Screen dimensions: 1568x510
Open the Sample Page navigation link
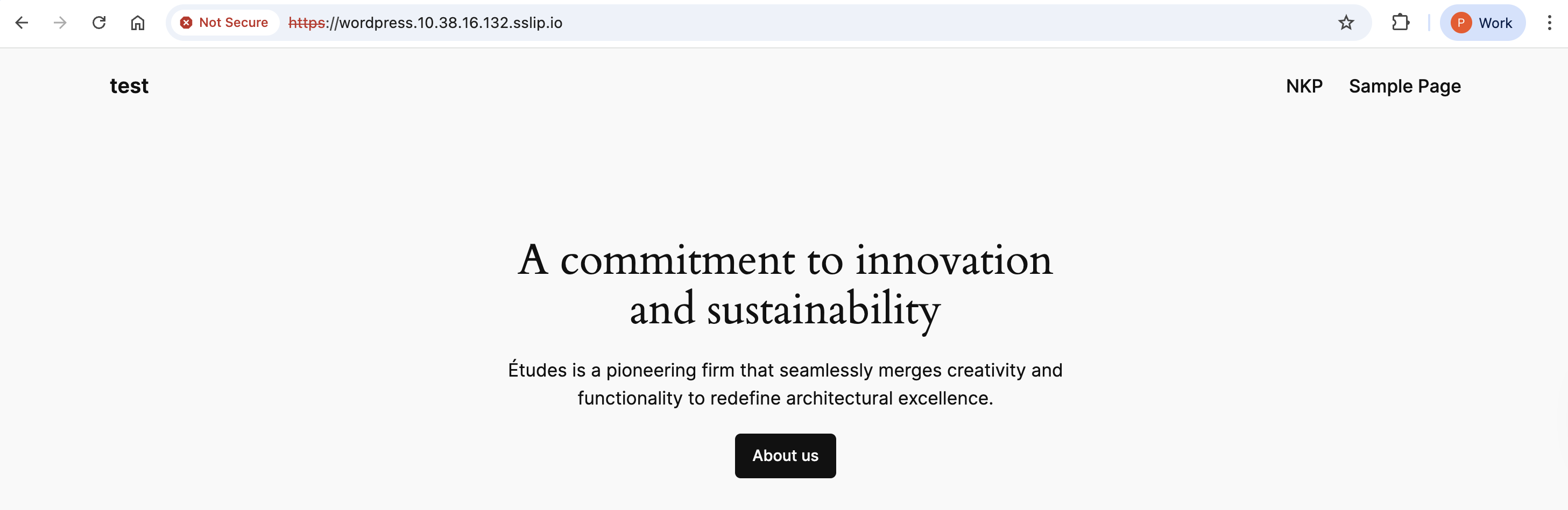(x=1404, y=87)
